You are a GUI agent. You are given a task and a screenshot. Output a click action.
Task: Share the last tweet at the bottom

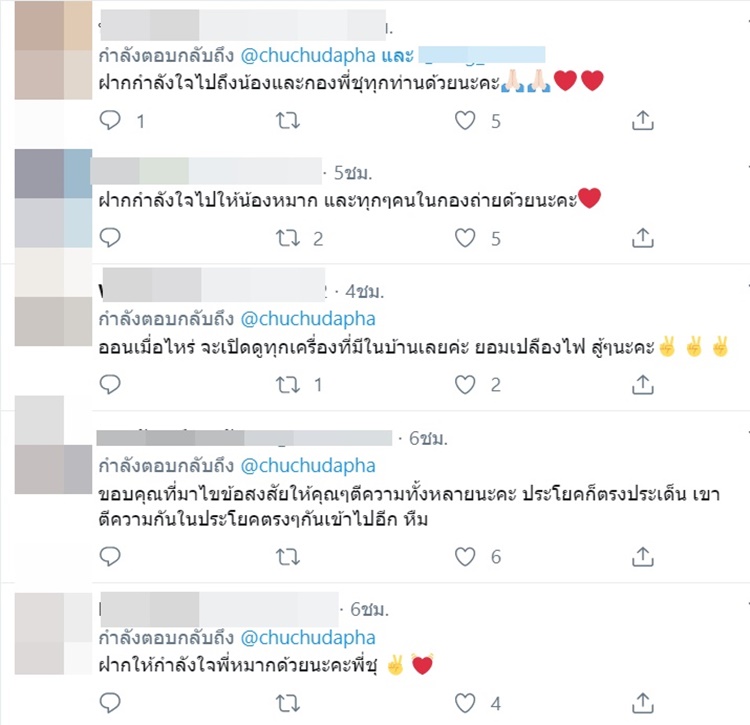(x=642, y=703)
